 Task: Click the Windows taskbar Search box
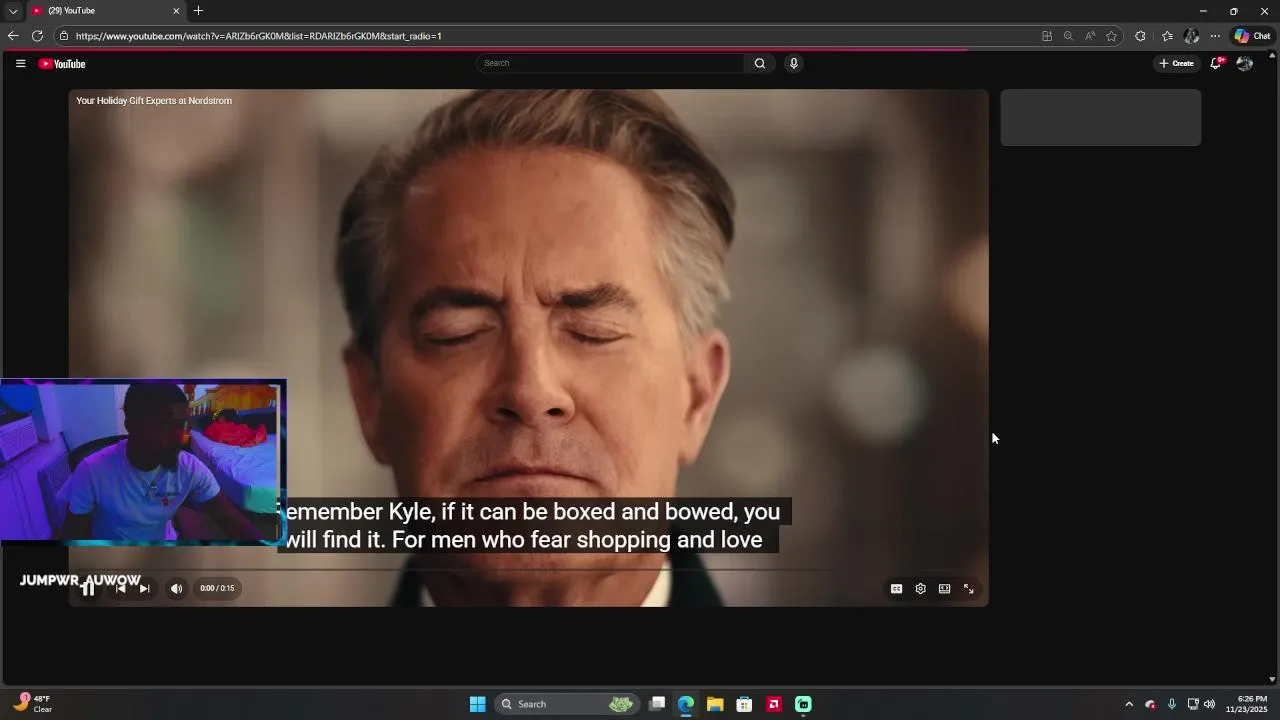click(x=566, y=704)
